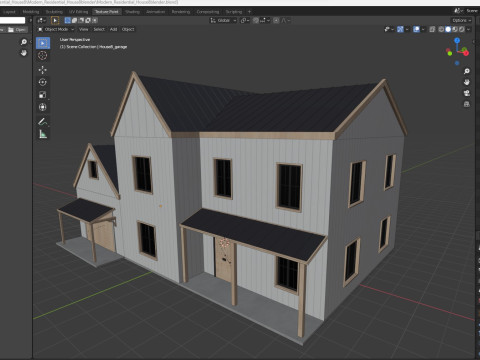Open the viewport Select menu
Viewport: 480px width, 360px height.
click(x=99, y=29)
